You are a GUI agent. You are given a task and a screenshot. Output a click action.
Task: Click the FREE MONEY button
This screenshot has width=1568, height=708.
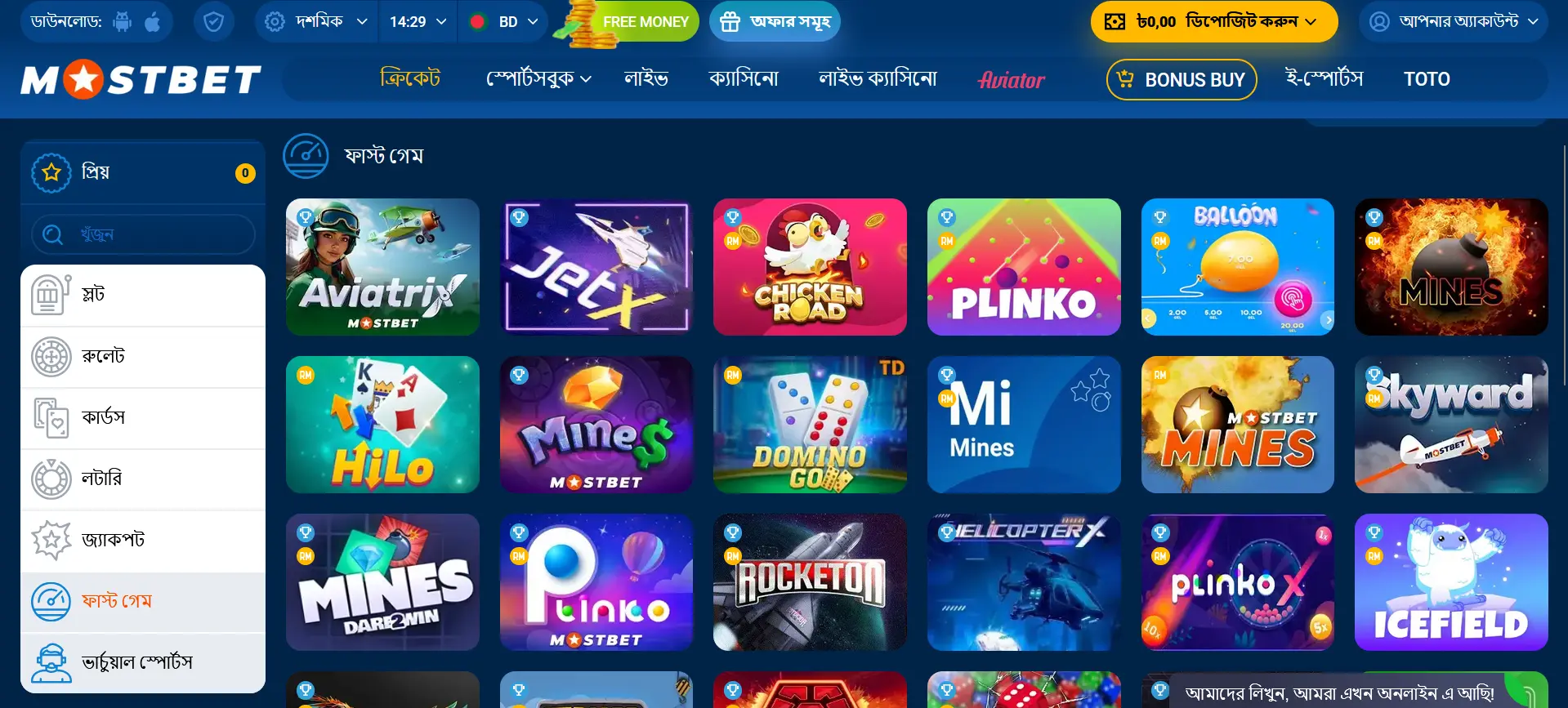[x=645, y=22]
